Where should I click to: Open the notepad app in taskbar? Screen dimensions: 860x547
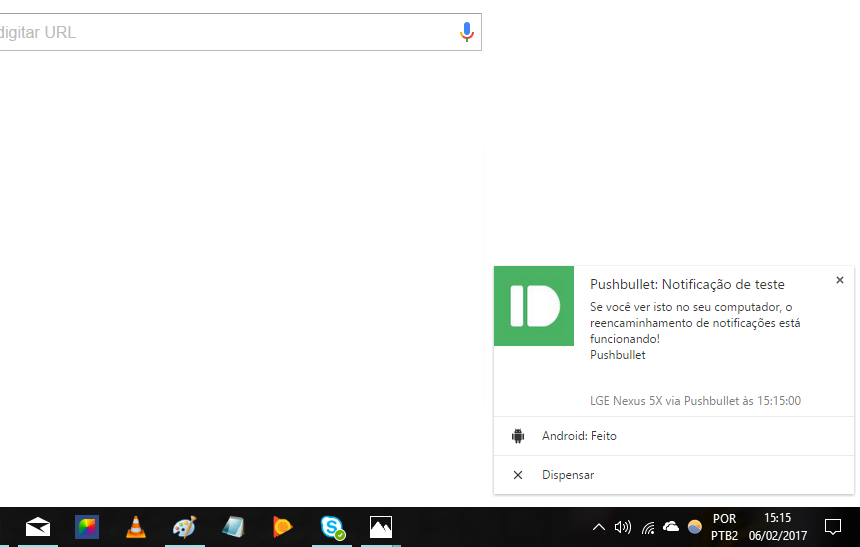234,527
